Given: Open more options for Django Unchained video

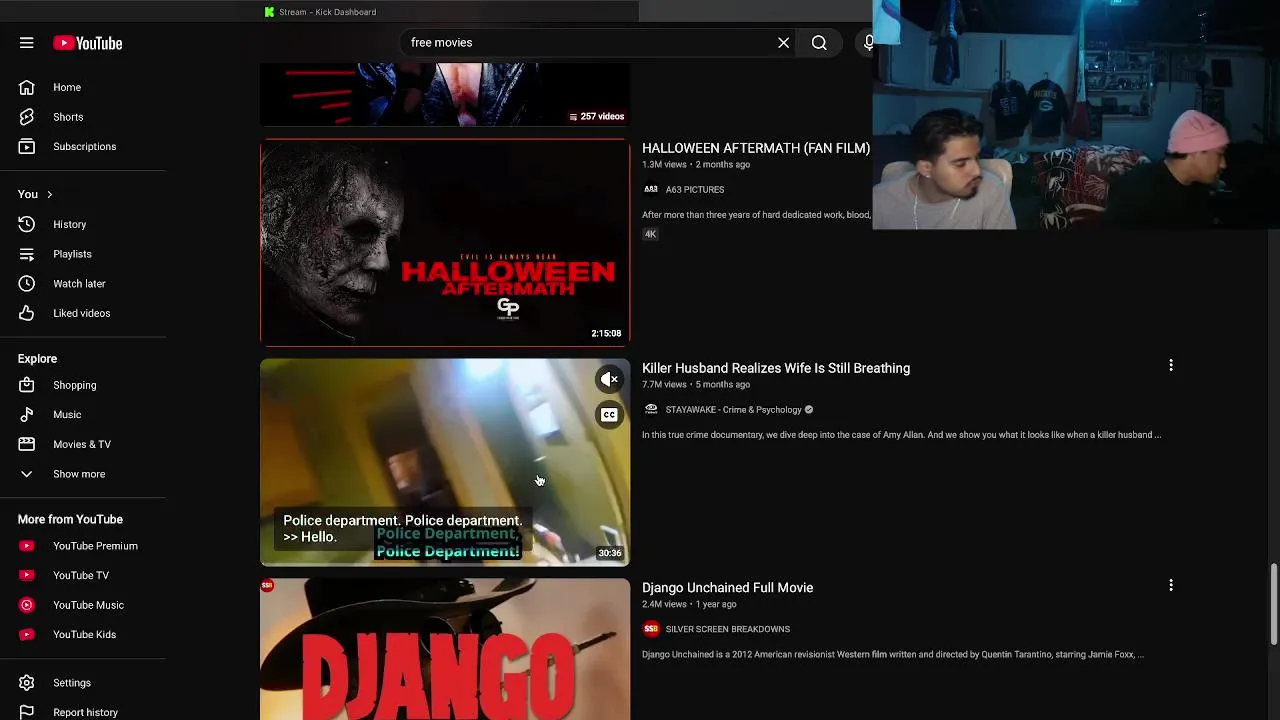Looking at the screenshot, I should 1171,585.
